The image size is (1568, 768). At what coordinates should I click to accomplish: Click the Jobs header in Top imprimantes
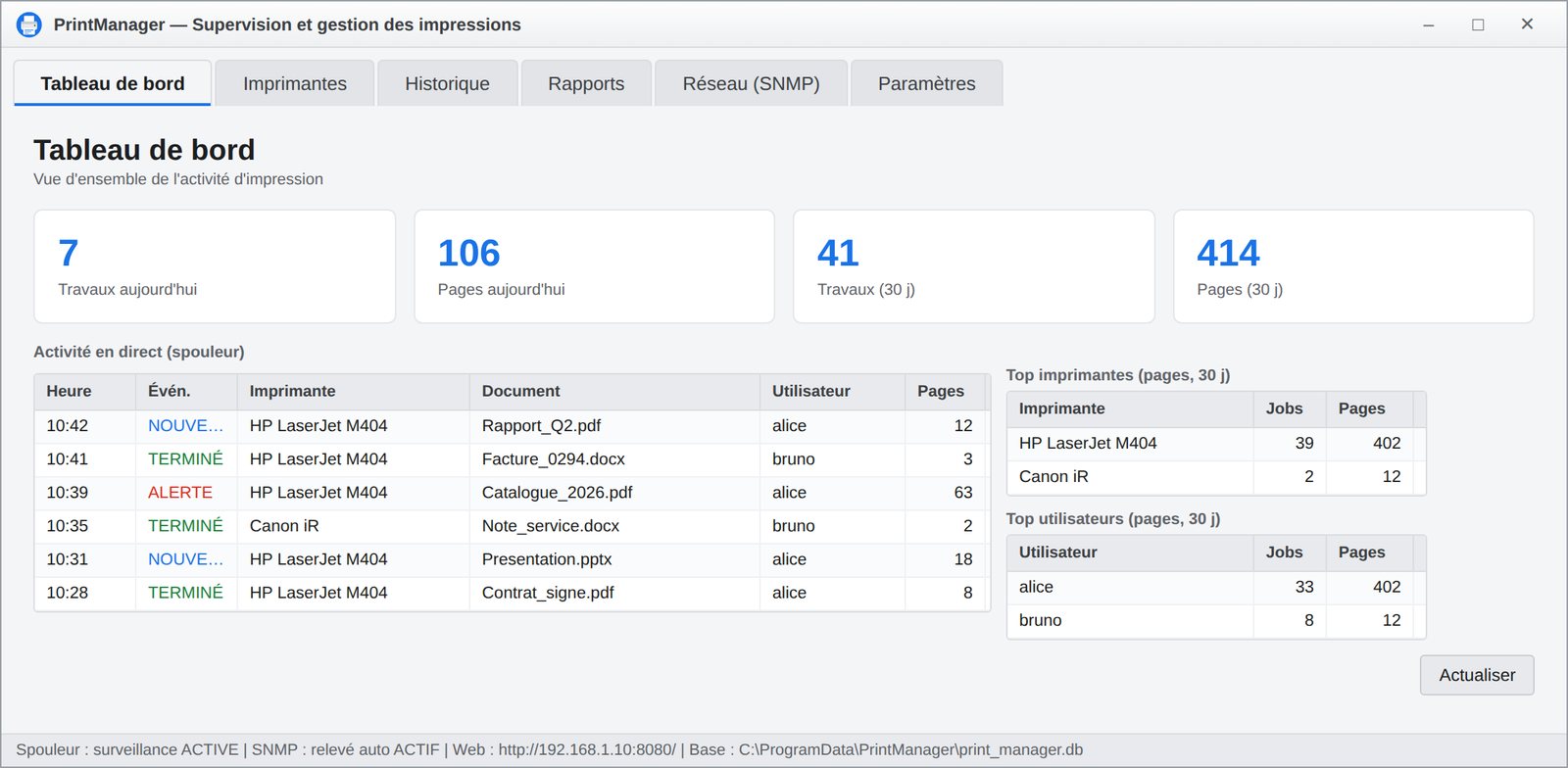pyautogui.click(x=1290, y=408)
